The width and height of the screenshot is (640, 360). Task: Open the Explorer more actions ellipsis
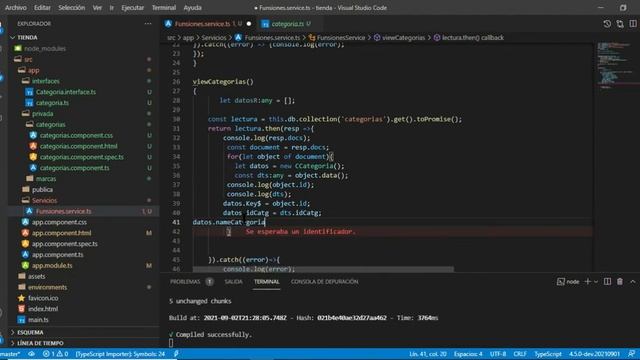coord(148,24)
